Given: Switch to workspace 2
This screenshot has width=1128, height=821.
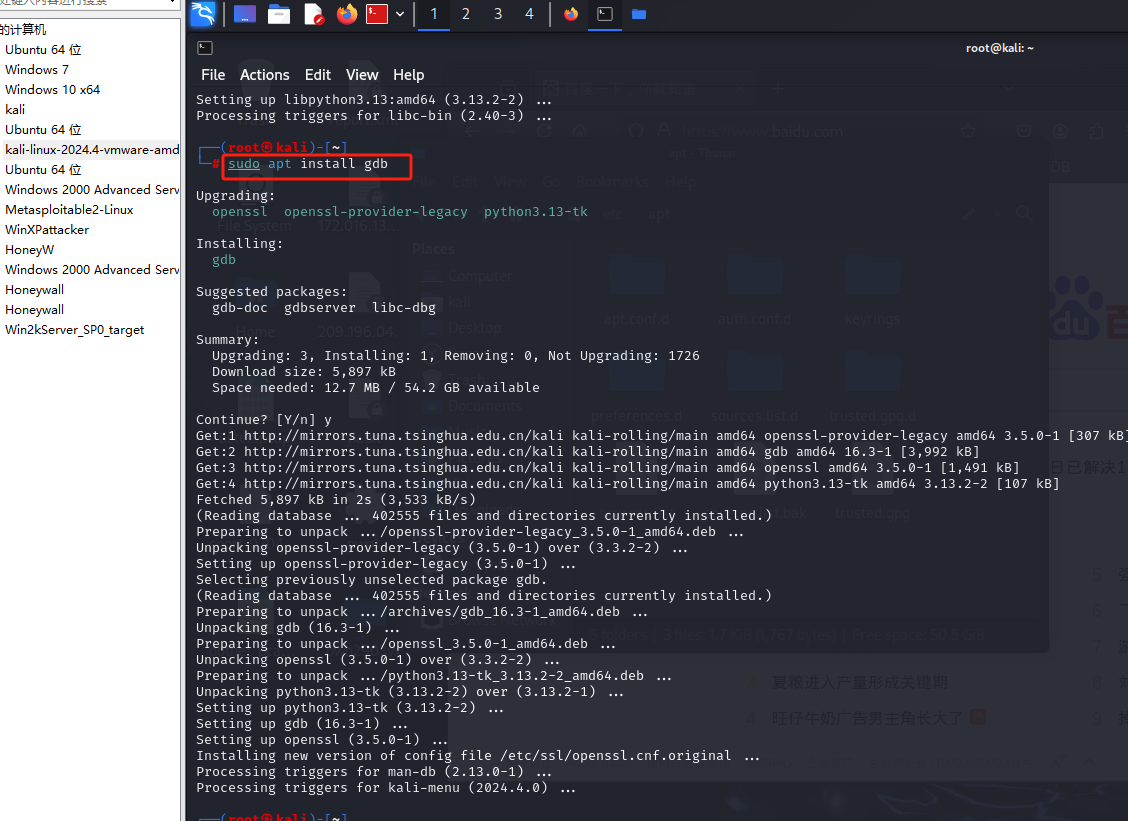Looking at the screenshot, I should [x=465, y=14].
